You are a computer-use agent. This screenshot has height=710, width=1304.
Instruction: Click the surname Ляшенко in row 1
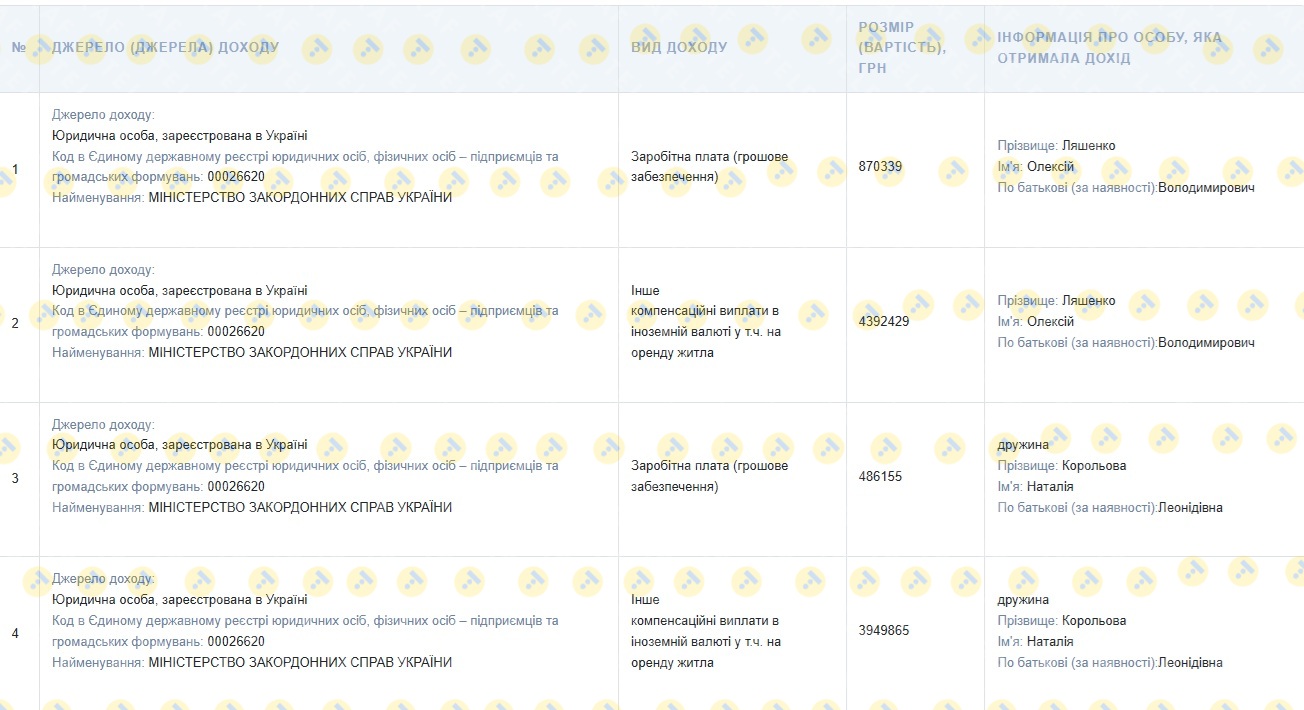[1088, 146]
